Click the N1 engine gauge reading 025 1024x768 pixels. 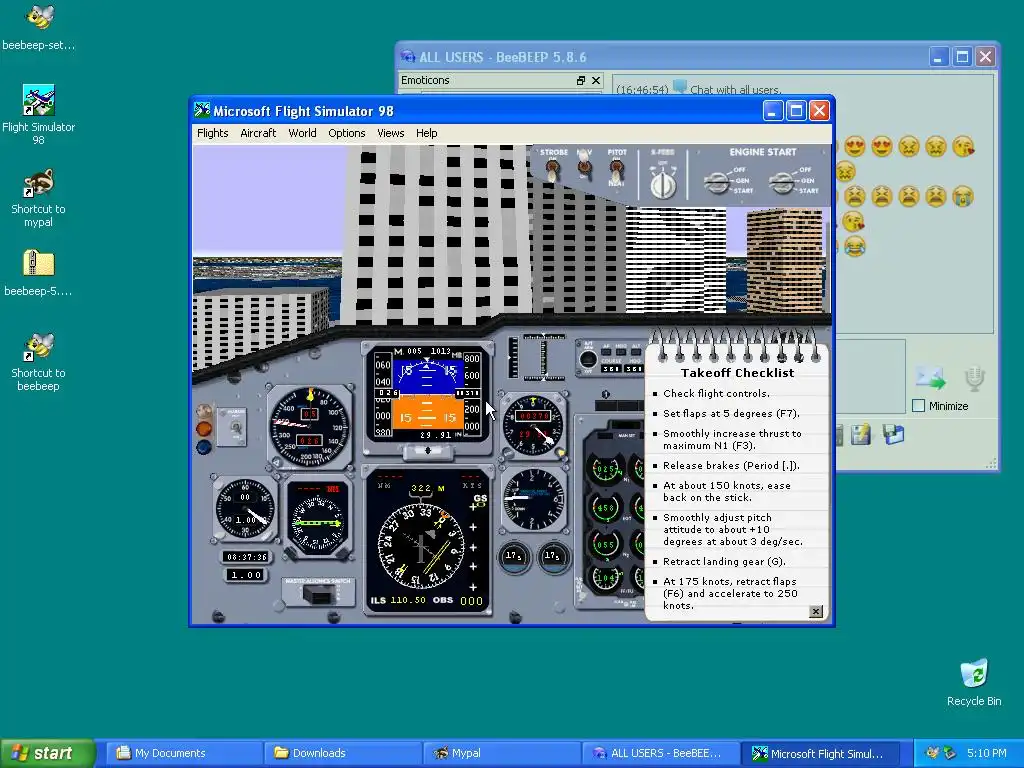pos(605,469)
